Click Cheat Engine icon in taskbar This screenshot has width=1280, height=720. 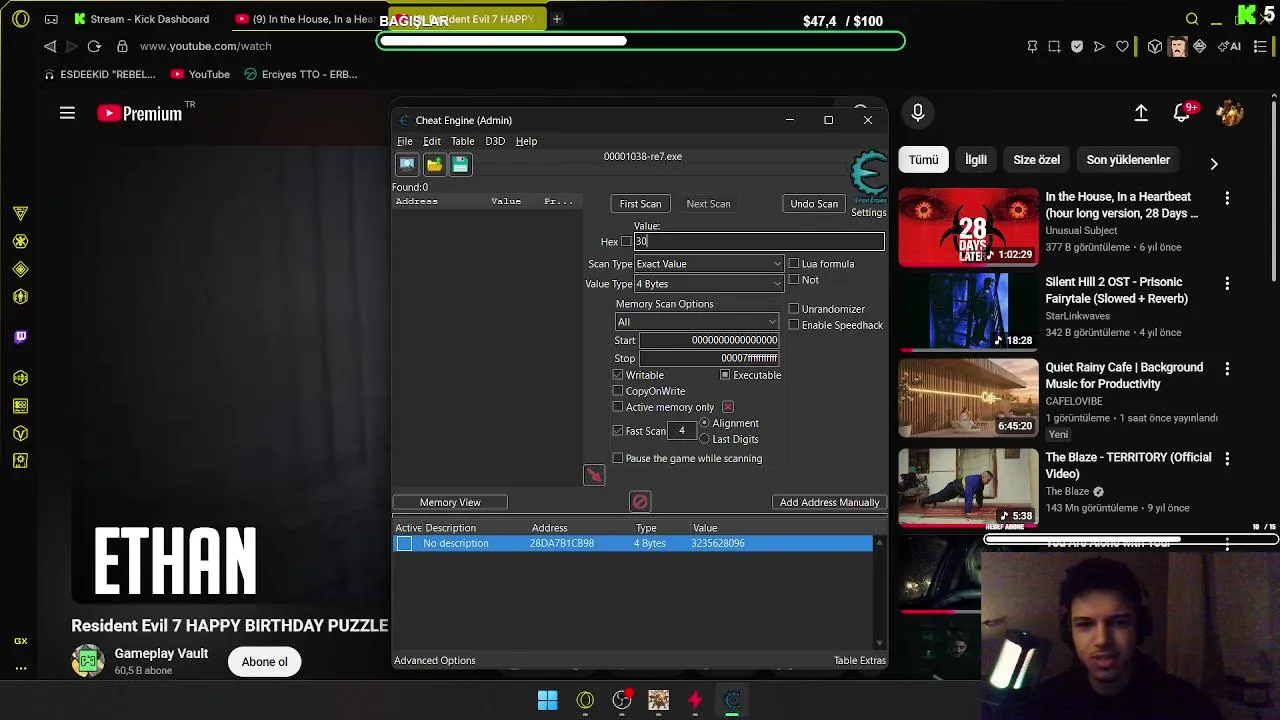[x=732, y=700]
